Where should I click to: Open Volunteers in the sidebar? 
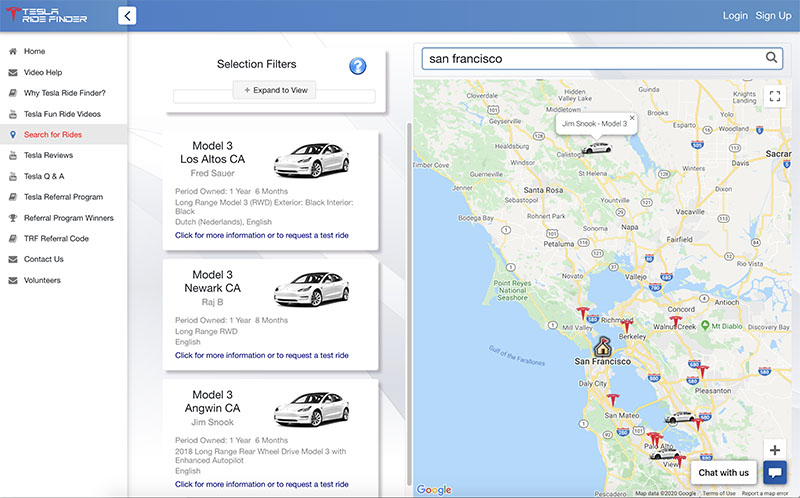point(42,280)
